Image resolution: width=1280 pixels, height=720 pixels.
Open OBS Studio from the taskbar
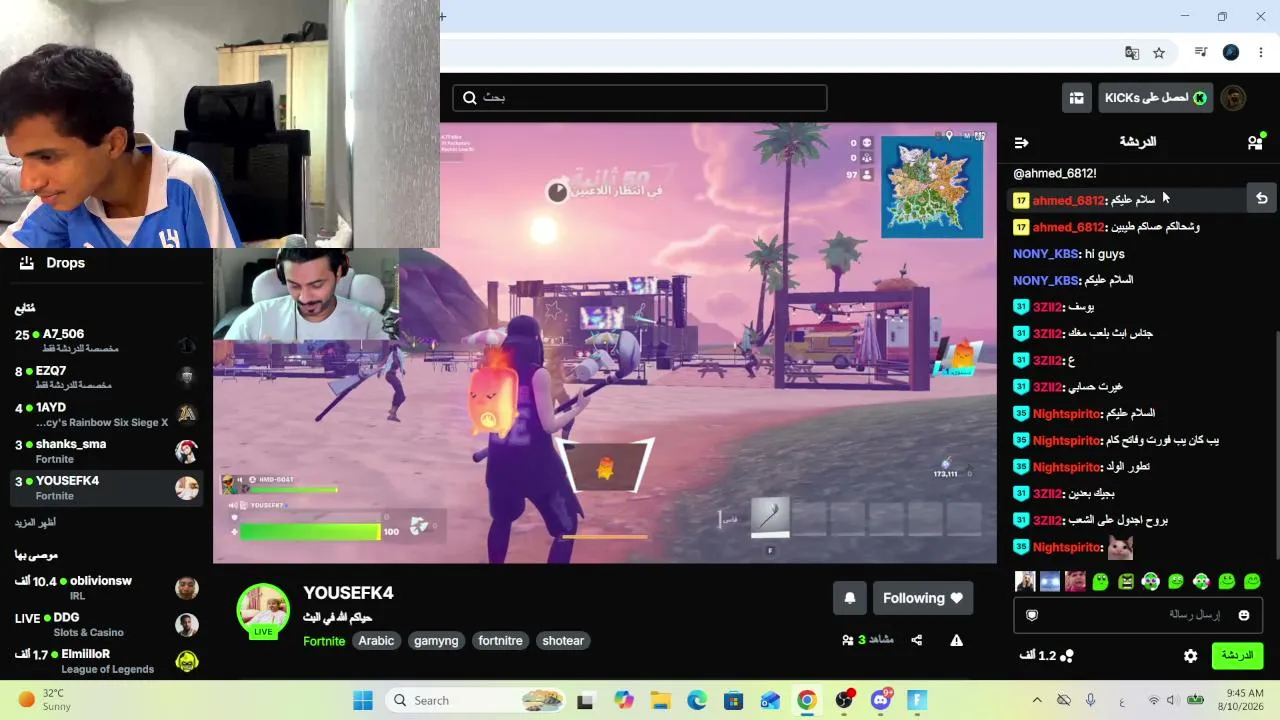tap(844, 700)
